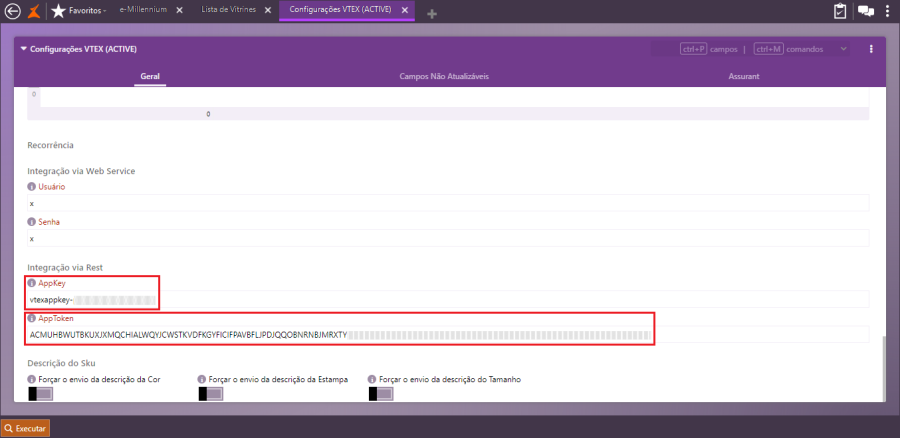The width and height of the screenshot is (900, 438).
Task: Click the ctrl+P campos shortcut
Action: [709, 49]
